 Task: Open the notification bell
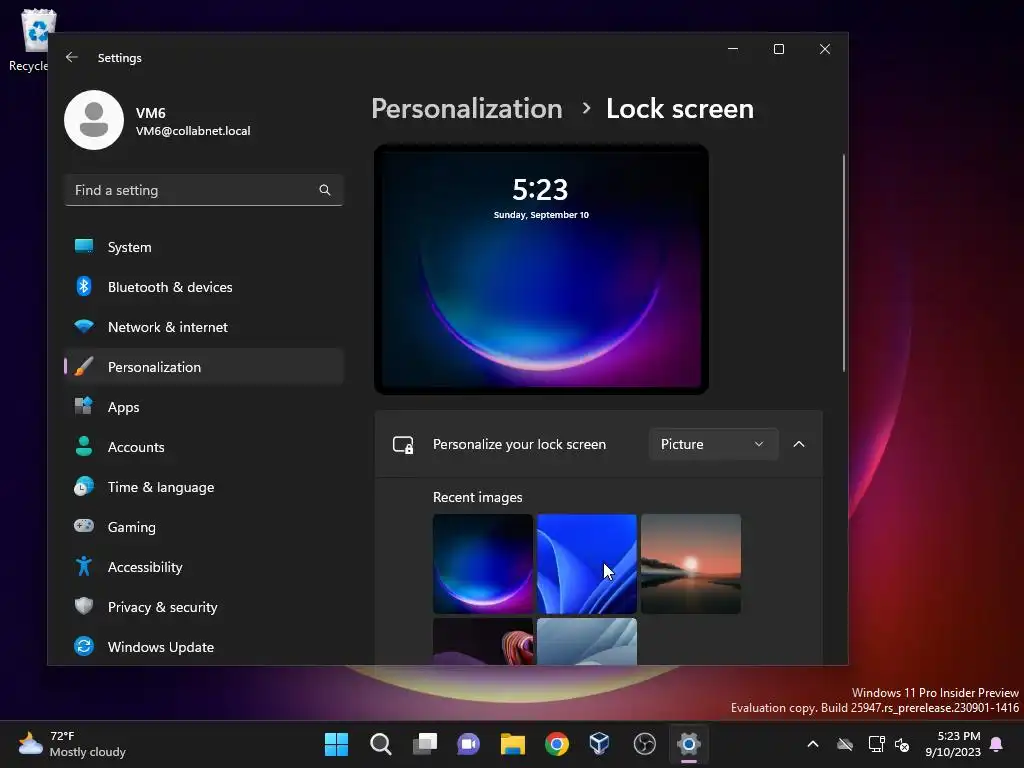point(996,744)
